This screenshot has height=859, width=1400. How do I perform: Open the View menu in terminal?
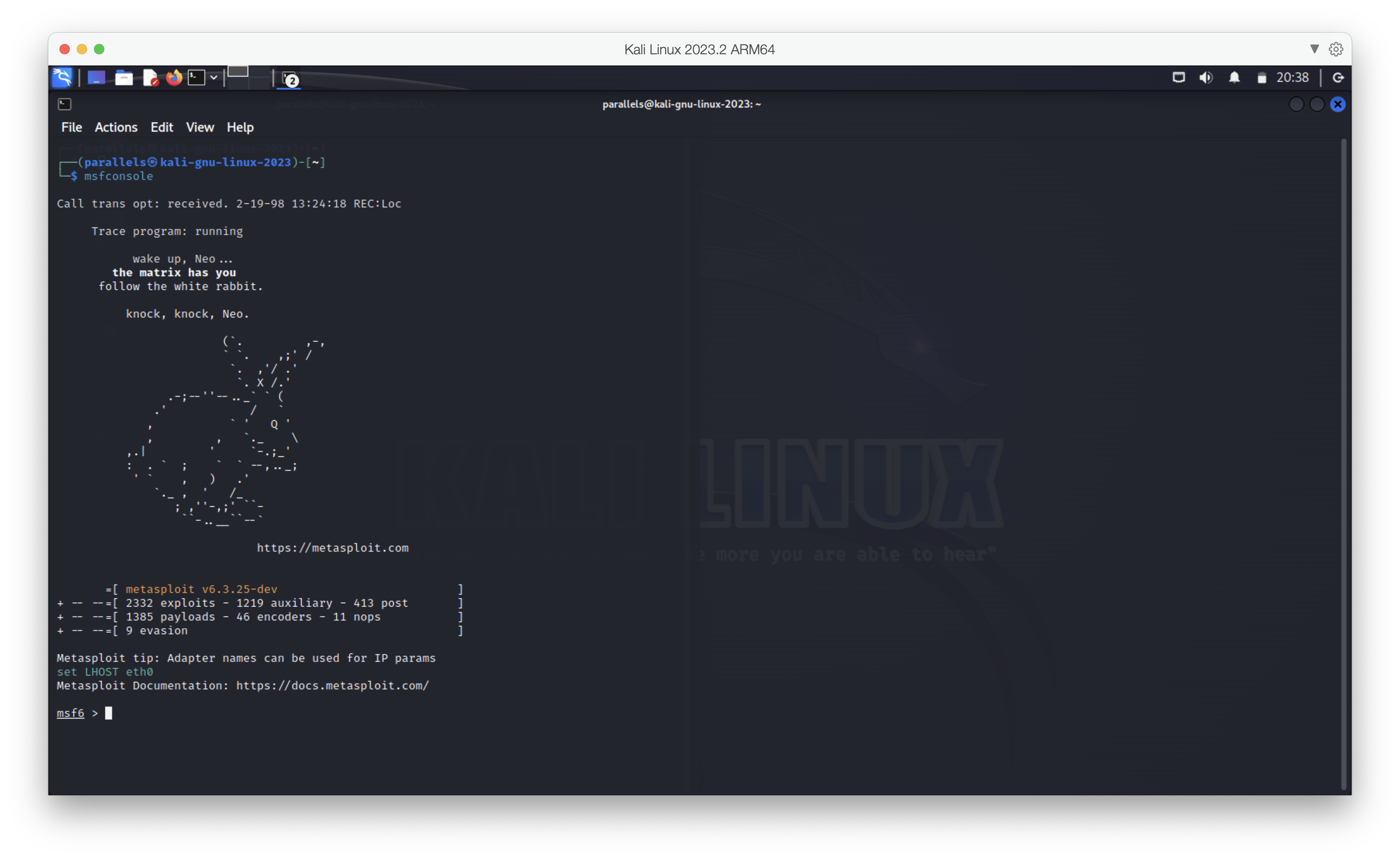point(200,127)
